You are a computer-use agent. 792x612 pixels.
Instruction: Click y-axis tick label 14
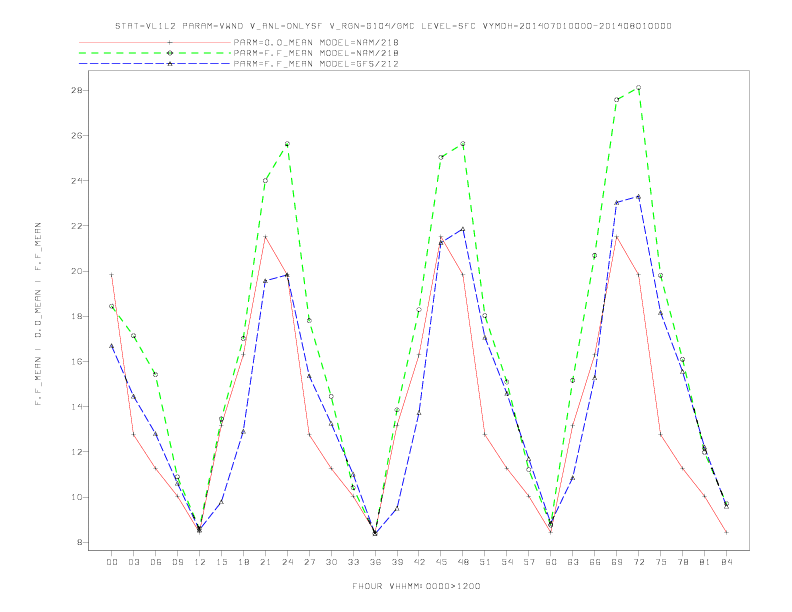pyautogui.click(x=77, y=406)
